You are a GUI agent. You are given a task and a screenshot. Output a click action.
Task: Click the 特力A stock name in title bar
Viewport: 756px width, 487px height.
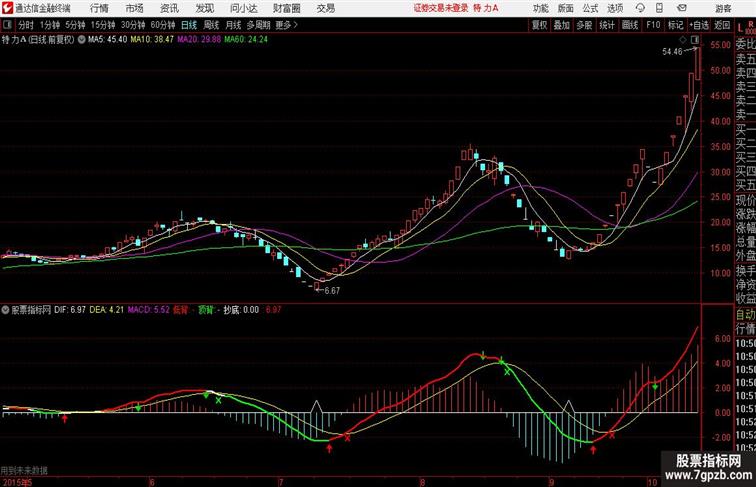(x=486, y=8)
